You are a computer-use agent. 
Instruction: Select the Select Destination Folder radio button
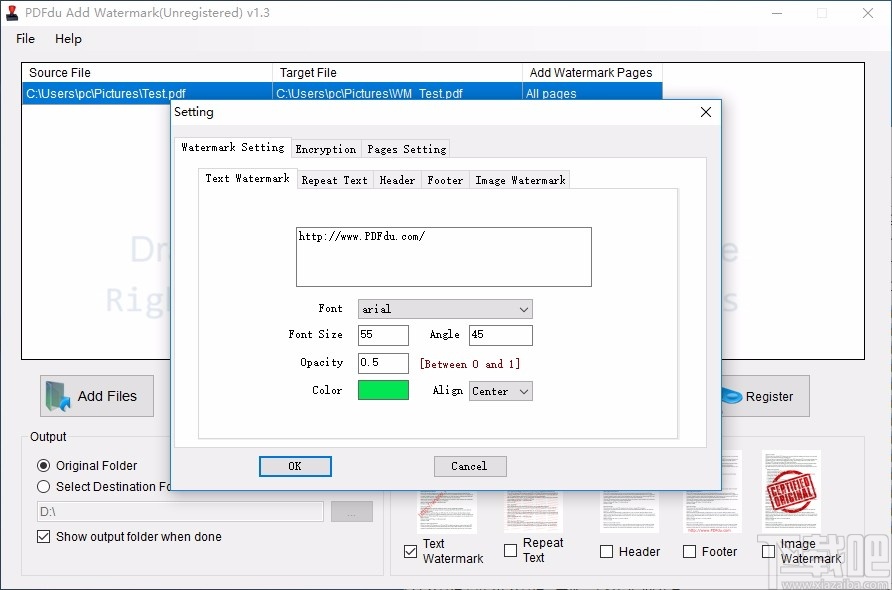click(x=43, y=486)
